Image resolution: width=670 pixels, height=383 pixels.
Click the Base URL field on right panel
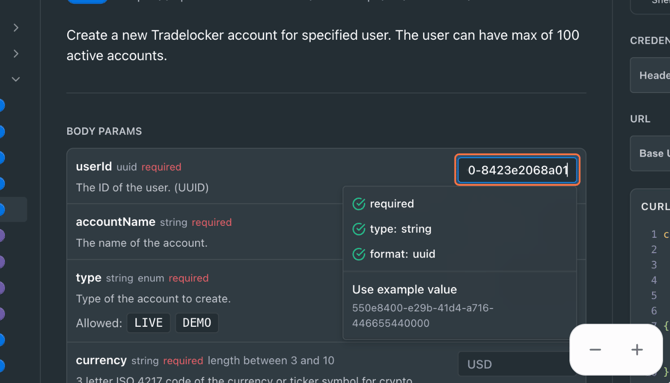pyautogui.click(x=650, y=153)
